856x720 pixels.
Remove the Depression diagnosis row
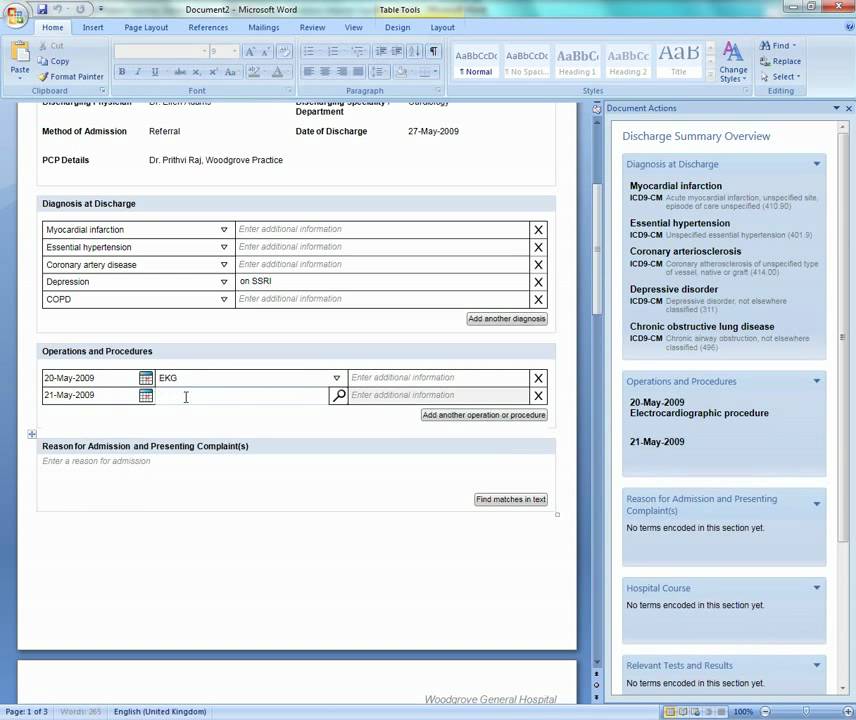tap(538, 282)
